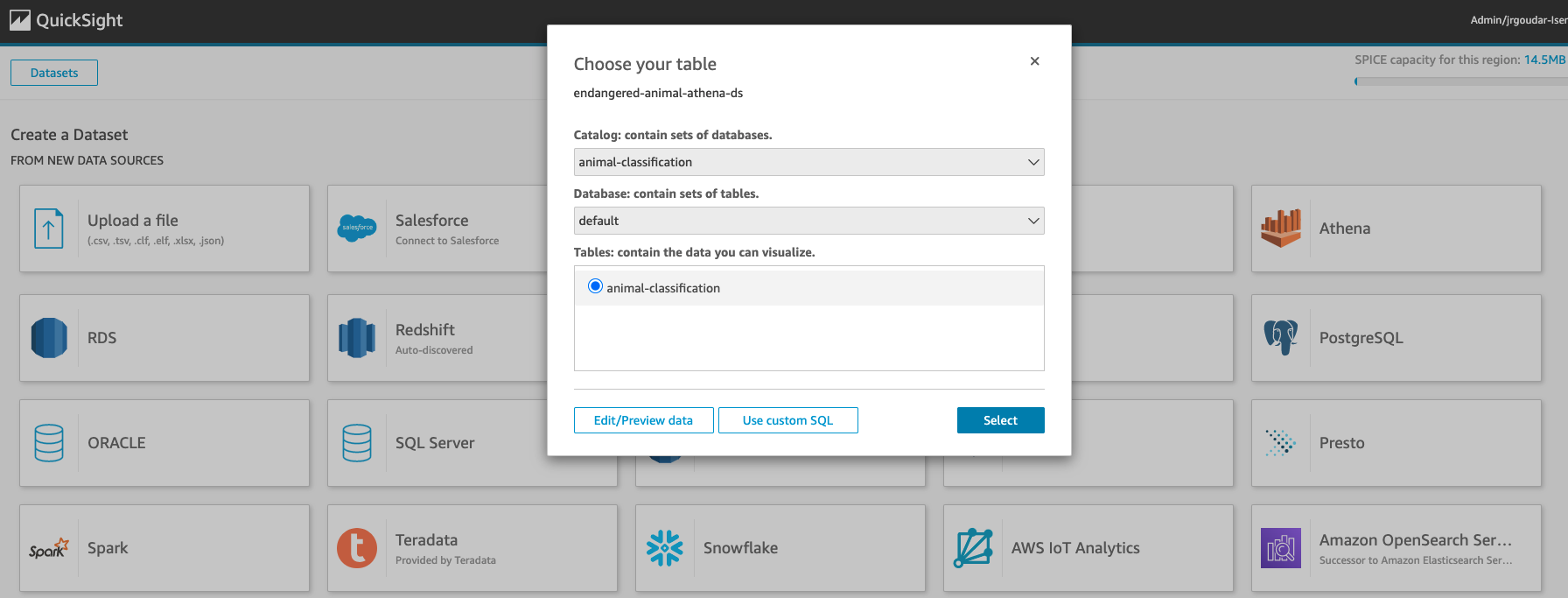Click the Select button
The height and width of the screenshot is (598, 1568).
(1001, 420)
